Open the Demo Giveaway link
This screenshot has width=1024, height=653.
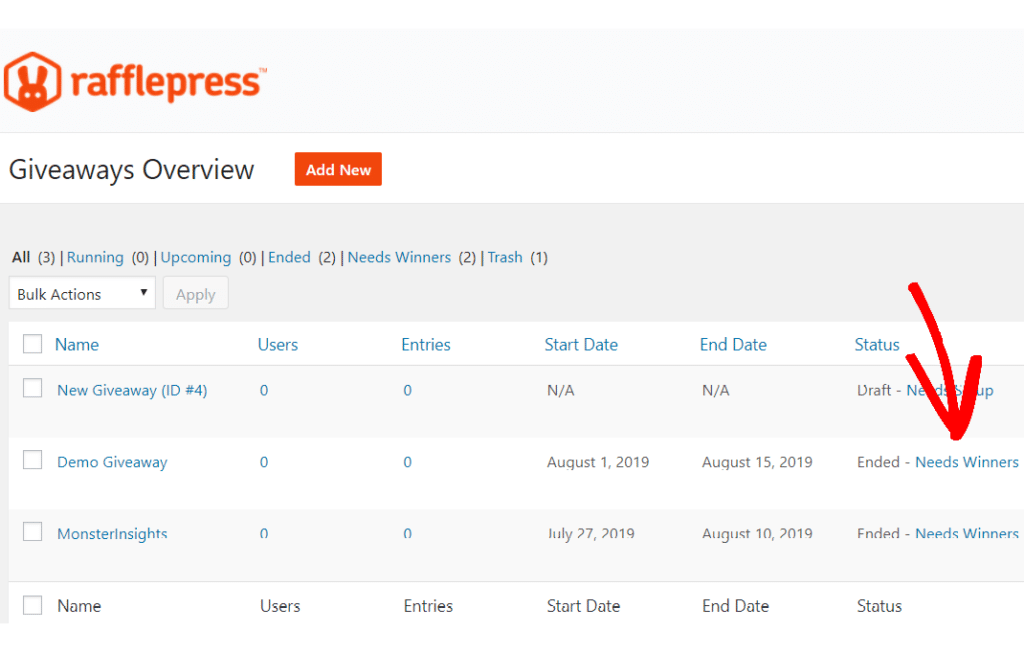tap(112, 462)
